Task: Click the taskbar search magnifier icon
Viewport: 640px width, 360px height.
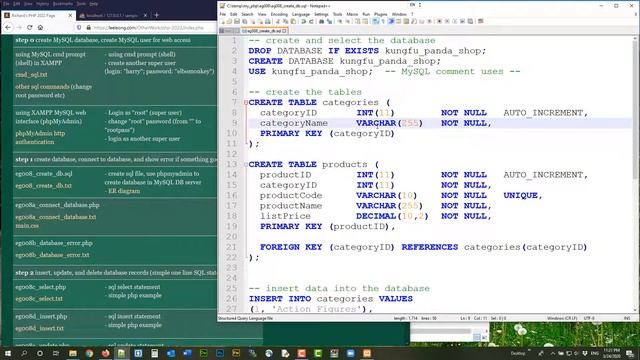Action: 24,353
